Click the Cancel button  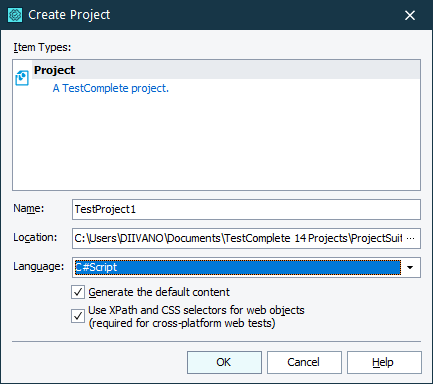pos(304,362)
